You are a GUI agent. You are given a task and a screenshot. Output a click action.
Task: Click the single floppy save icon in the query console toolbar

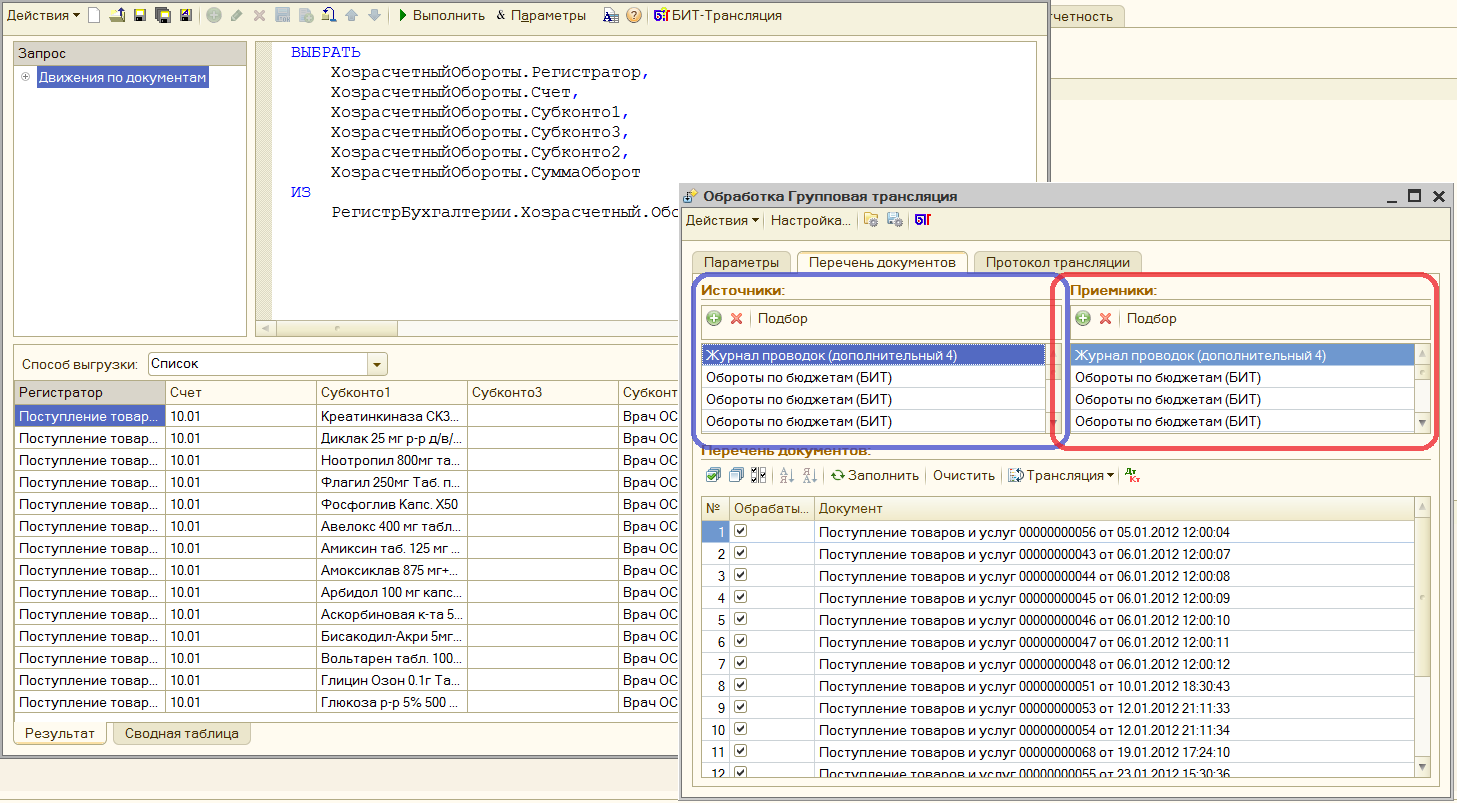tap(140, 15)
